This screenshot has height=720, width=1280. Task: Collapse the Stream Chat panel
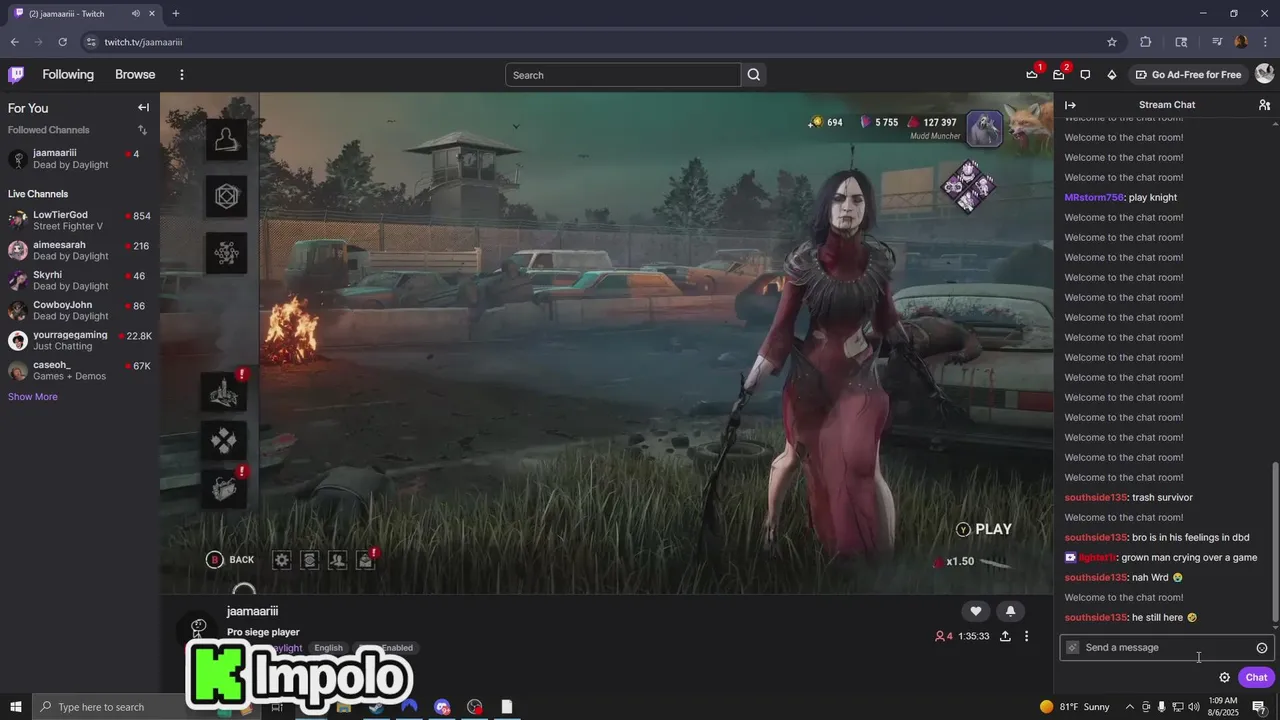[1070, 105]
